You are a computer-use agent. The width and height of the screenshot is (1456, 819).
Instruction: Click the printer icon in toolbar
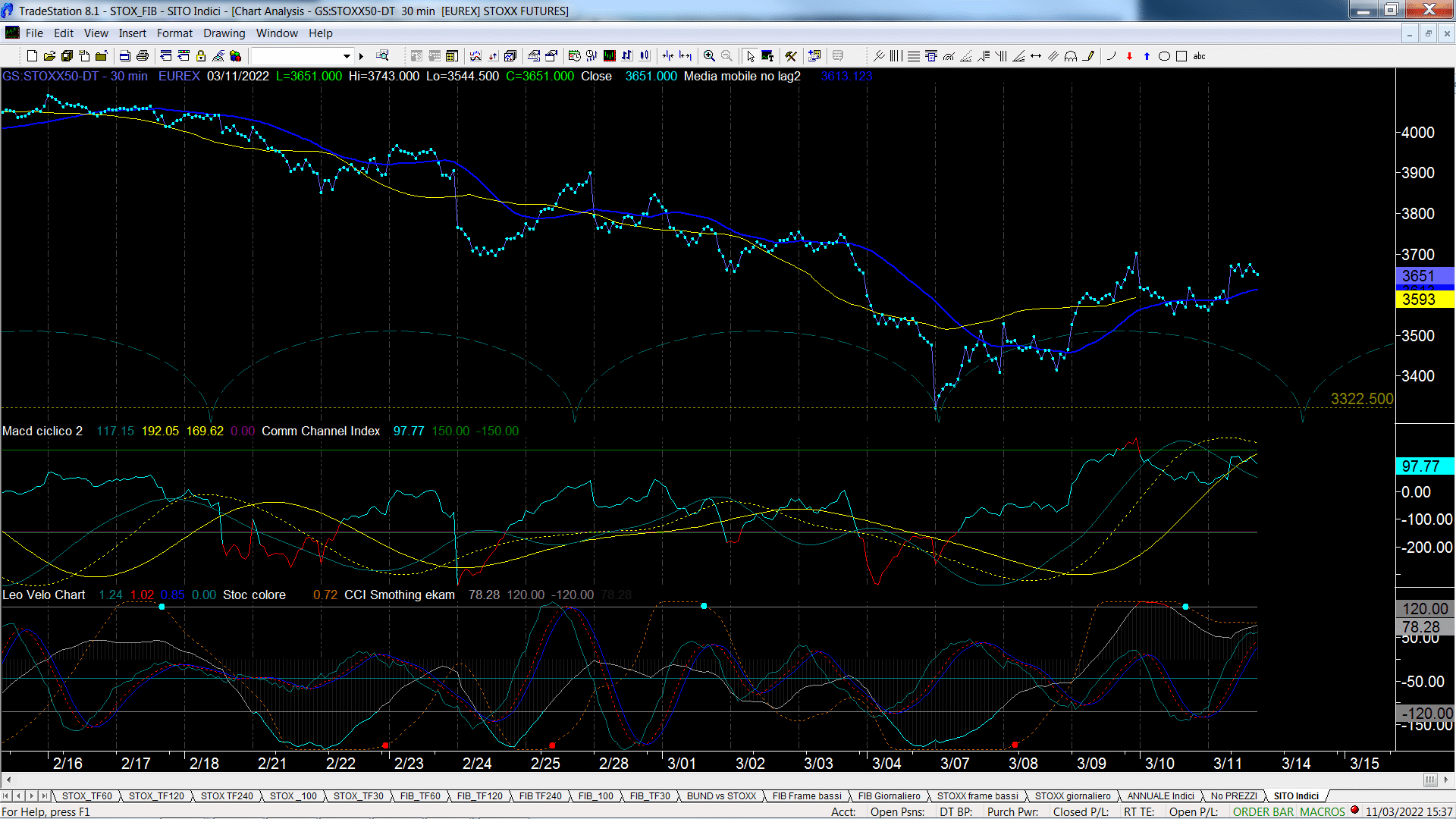pyautogui.click(x=143, y=56)
